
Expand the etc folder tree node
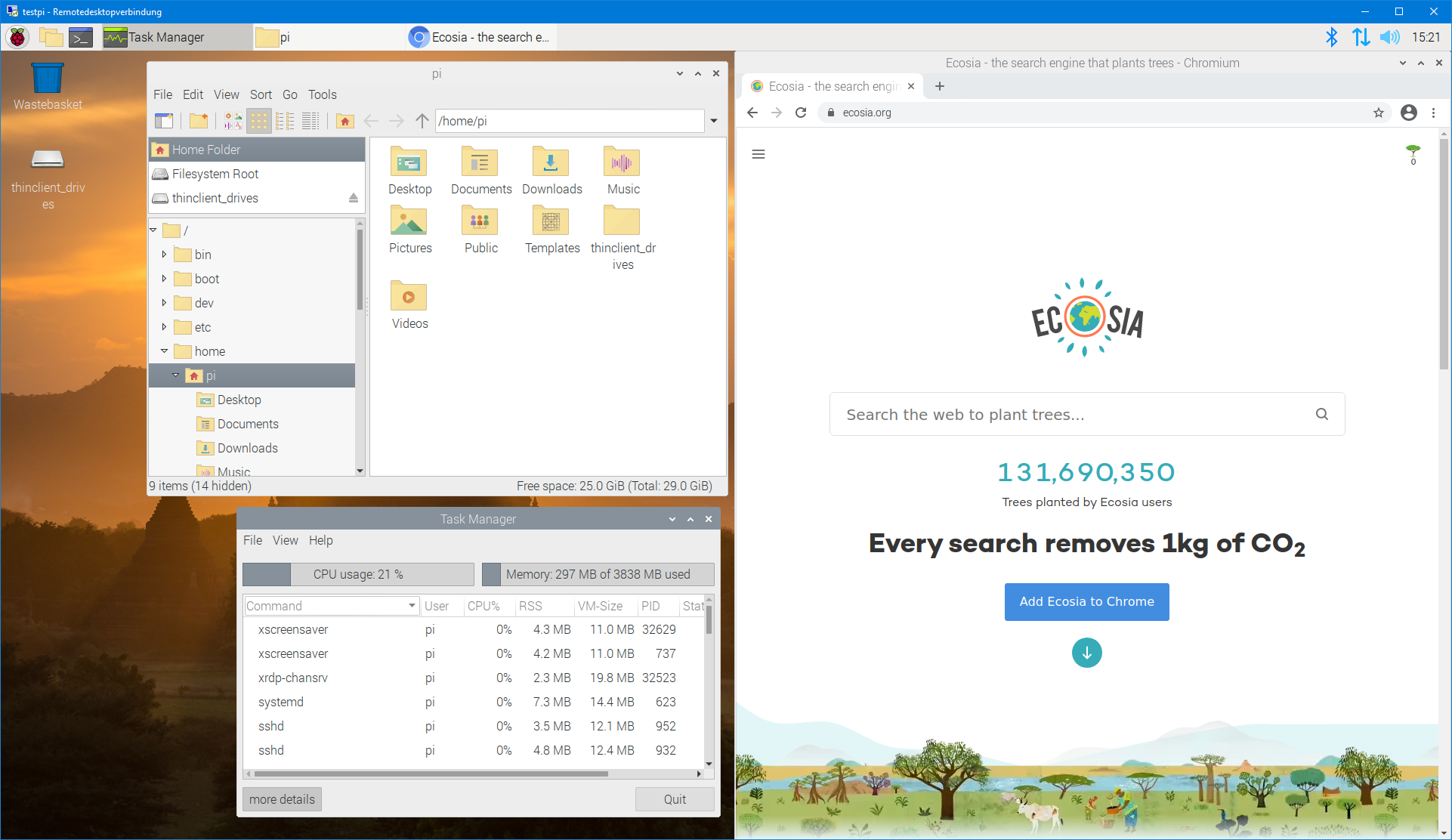[164, 327]
